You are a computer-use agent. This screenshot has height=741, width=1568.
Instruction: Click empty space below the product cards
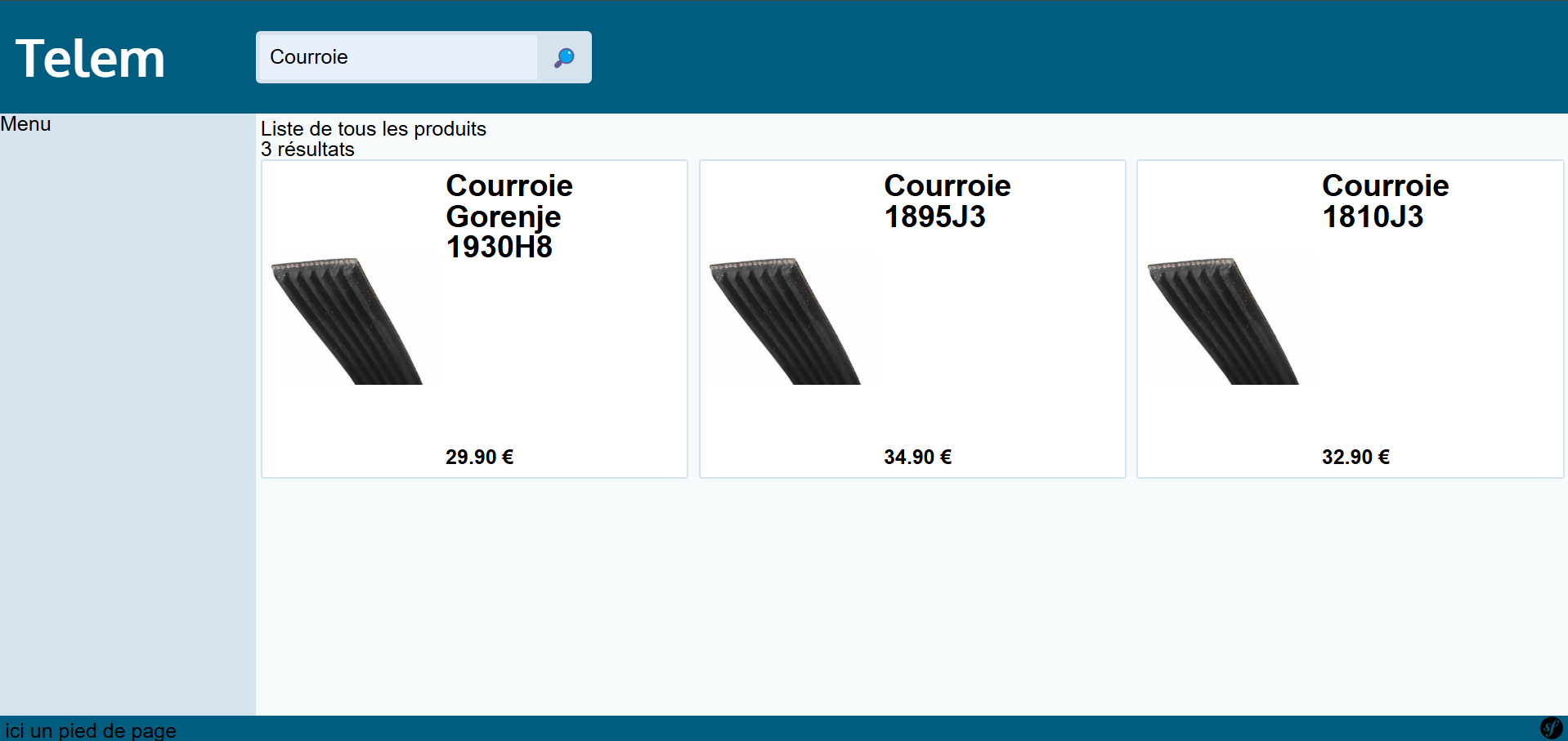pyautogui.click(x=899, y=596)
